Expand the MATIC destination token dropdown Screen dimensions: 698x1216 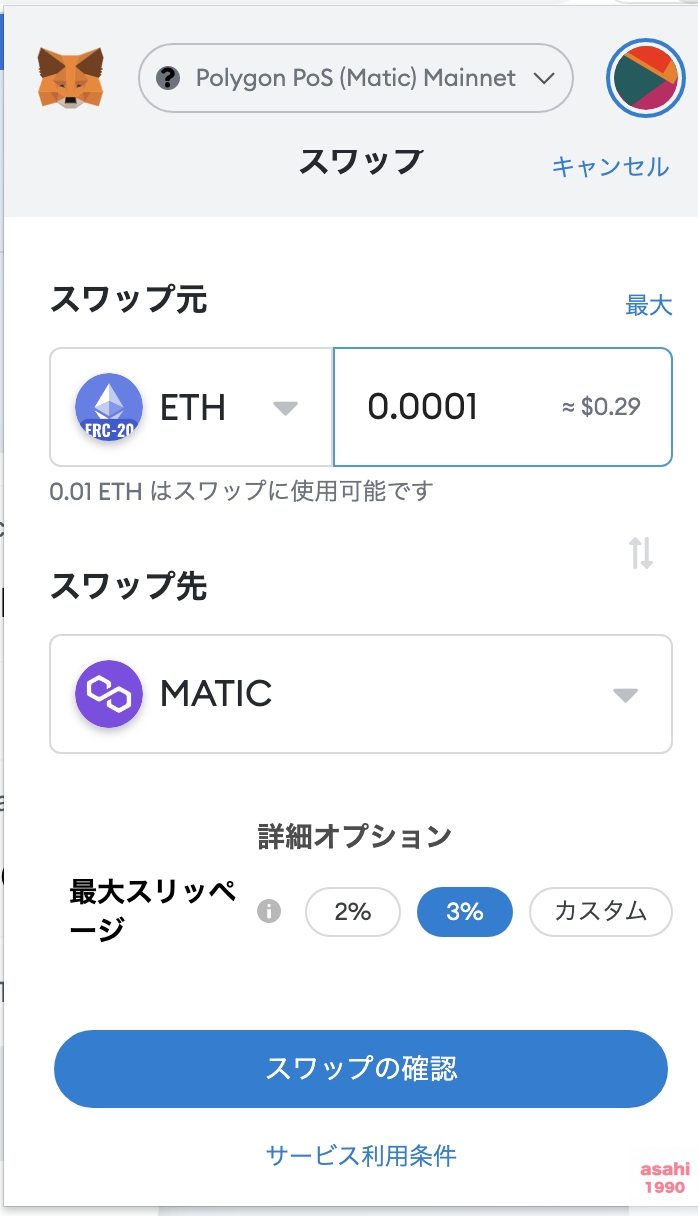point(625,694)
